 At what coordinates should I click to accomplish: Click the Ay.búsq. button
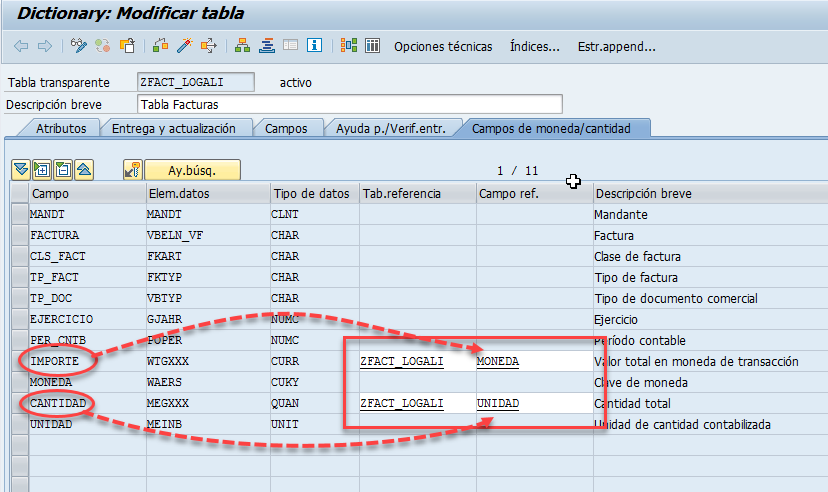(x=192, y=170)
